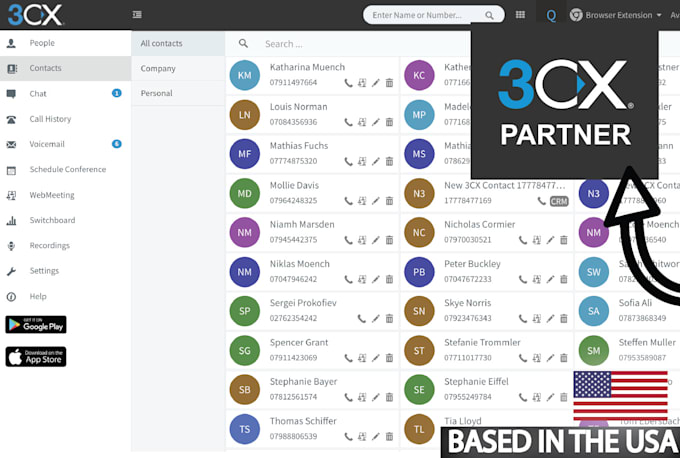Click the Niamh Marsden contact name
Screen dimensions: 680x458
click(302, 224)
